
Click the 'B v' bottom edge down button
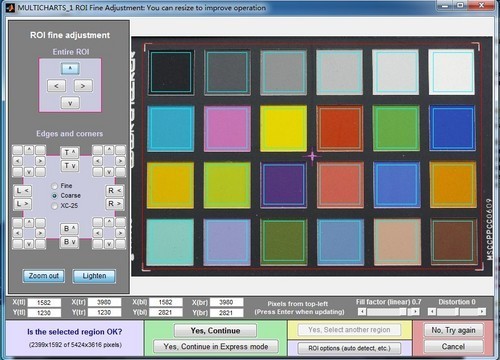click(x=69, y=242)
